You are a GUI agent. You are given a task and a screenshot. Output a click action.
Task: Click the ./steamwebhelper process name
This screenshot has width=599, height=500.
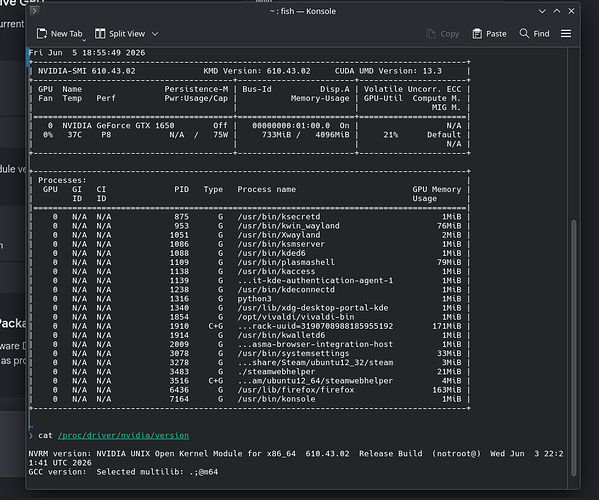pos(276,372)
